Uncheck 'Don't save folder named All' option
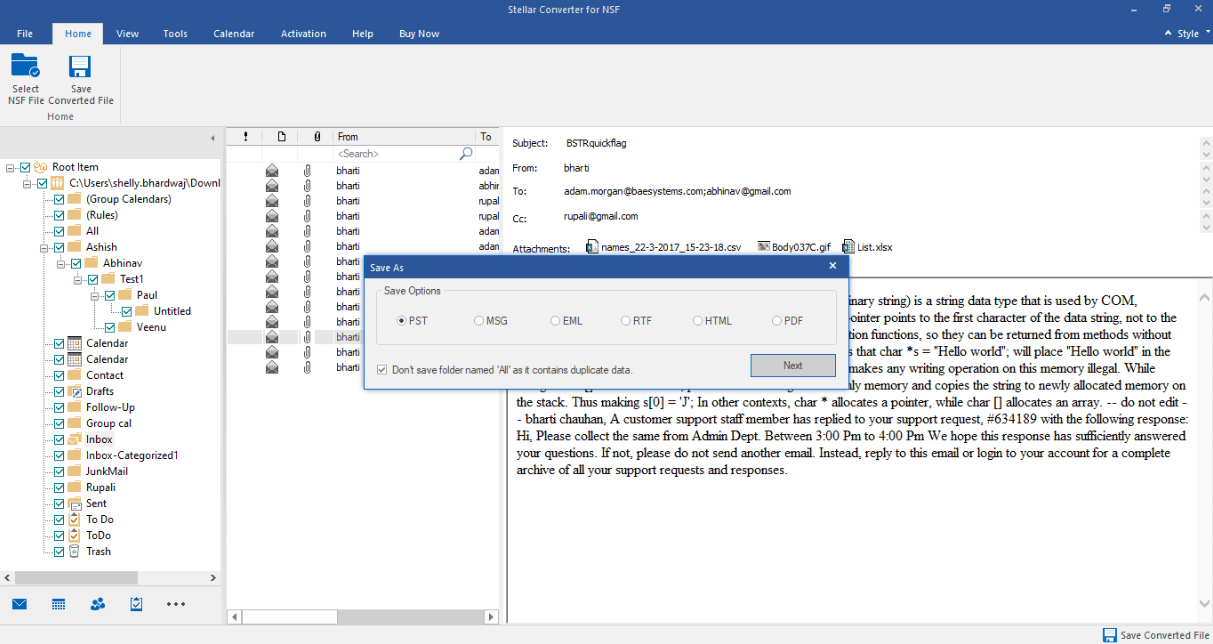The width and height of the screenshot is (1213, 644). 382,369
